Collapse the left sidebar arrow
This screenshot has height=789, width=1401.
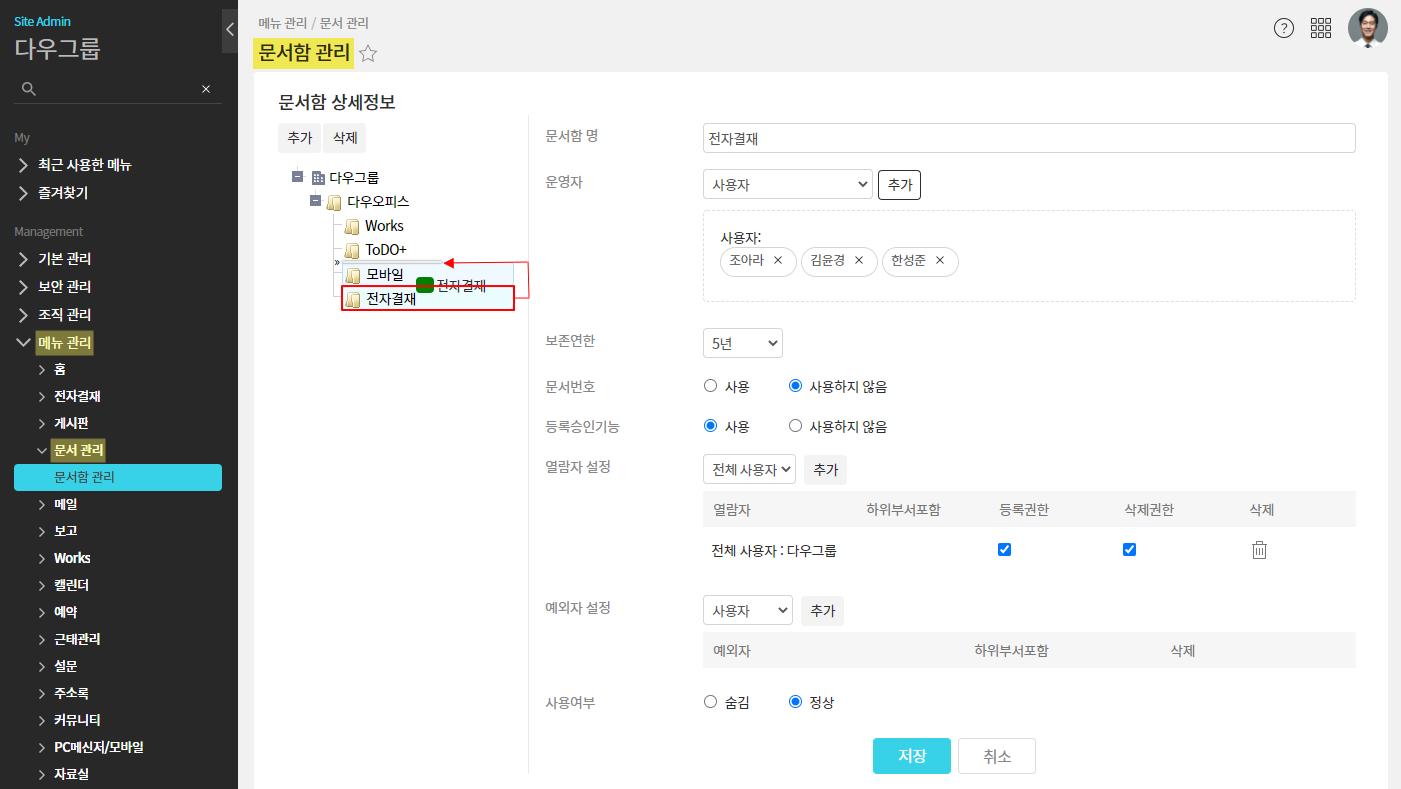pos(229,30)
